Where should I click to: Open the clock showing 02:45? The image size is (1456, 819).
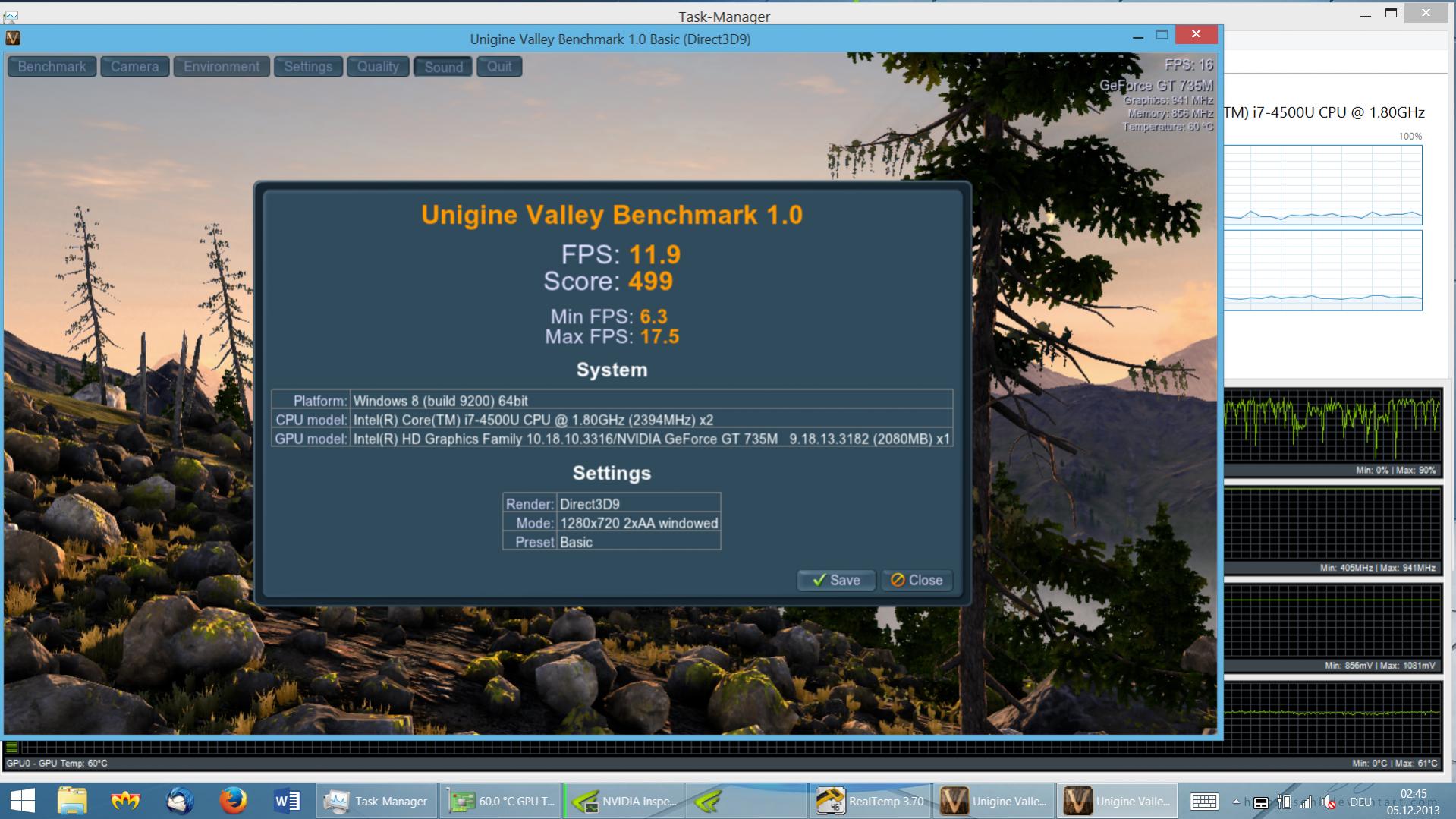1414,802
